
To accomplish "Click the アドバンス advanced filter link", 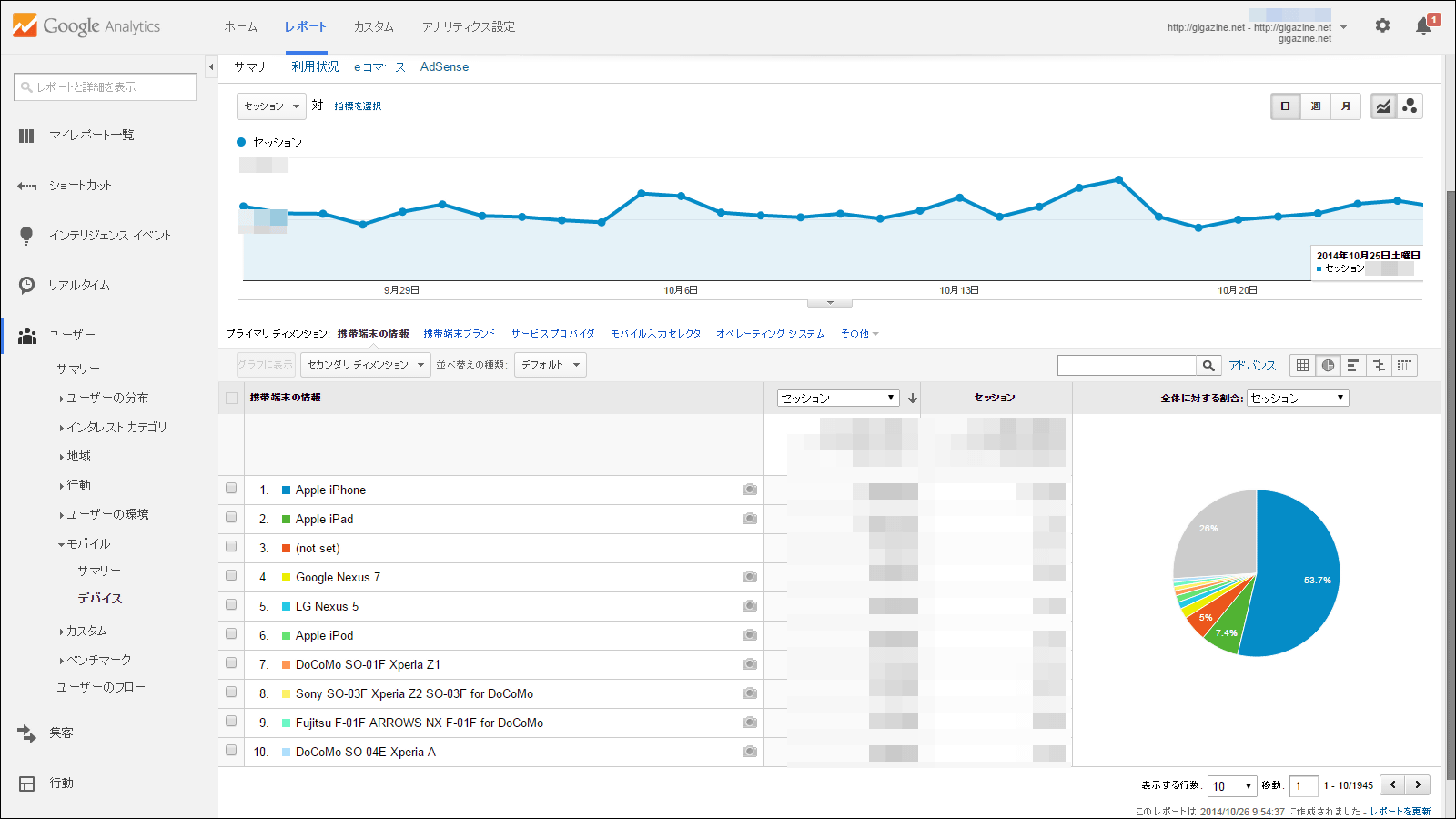I will 1252,365.
